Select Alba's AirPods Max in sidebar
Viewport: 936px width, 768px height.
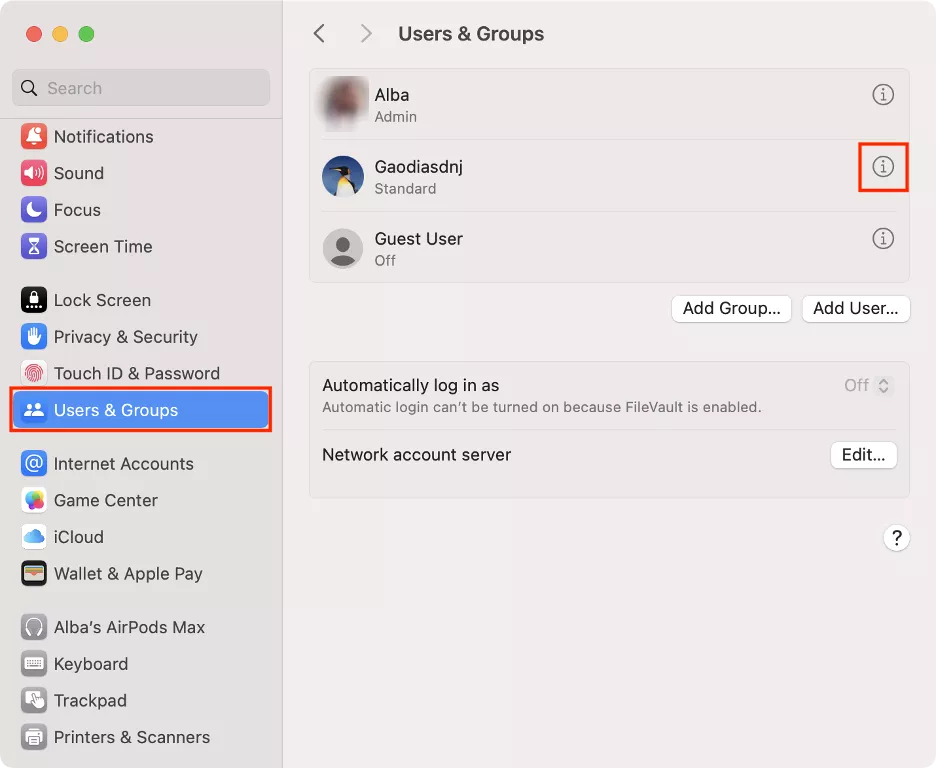click(x=129, y=627)
